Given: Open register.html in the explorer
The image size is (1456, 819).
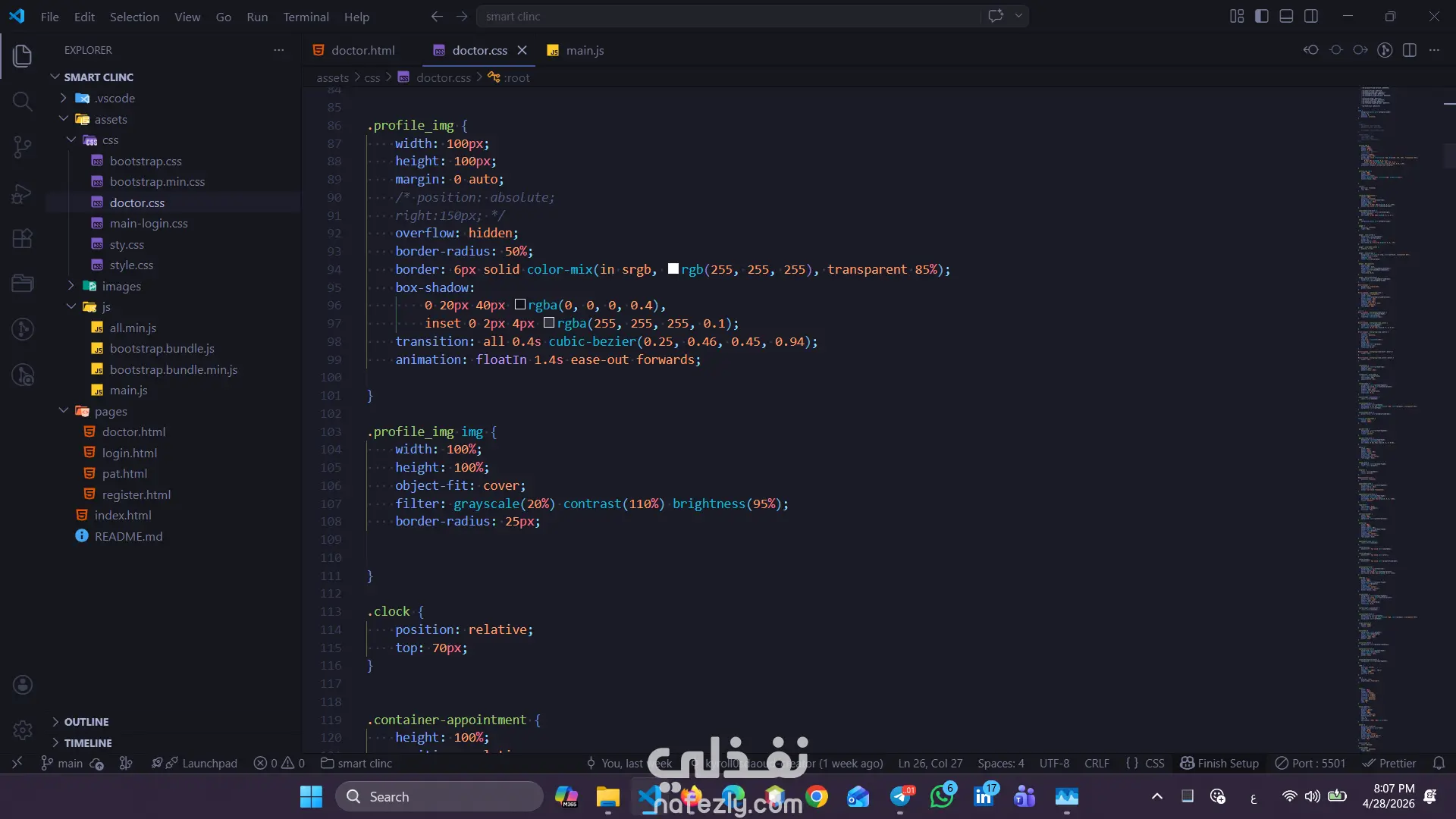Looking at the screenshot, I should coord(136,494).
